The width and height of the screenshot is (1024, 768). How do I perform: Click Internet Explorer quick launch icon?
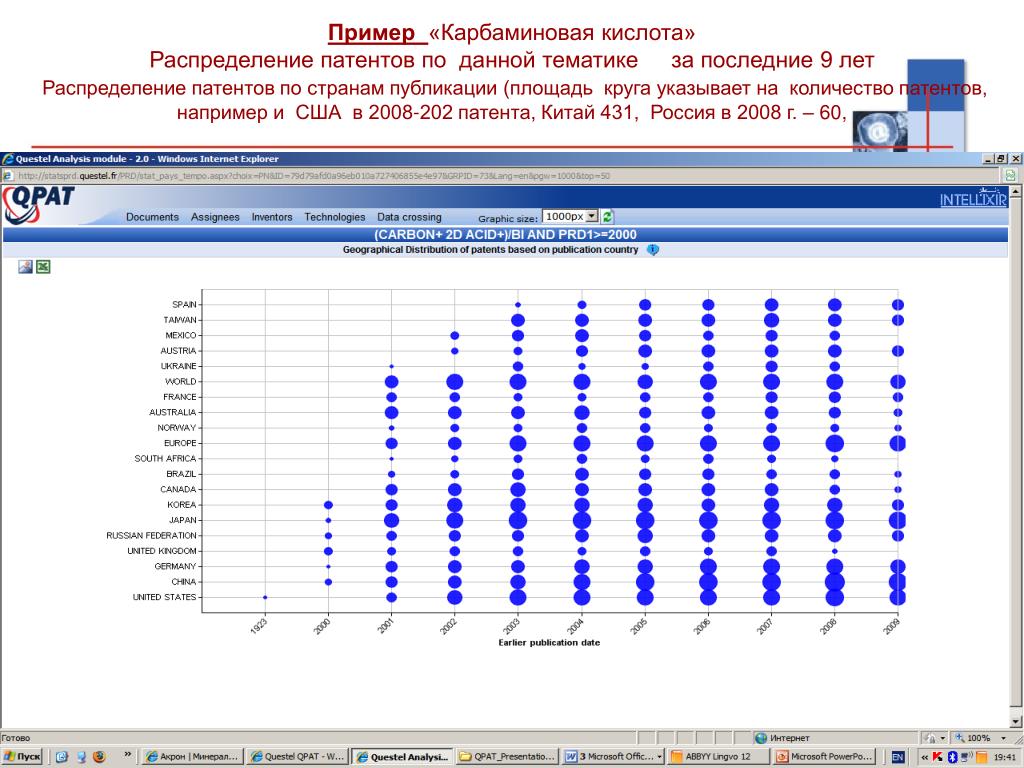click(x=62, y=756)
